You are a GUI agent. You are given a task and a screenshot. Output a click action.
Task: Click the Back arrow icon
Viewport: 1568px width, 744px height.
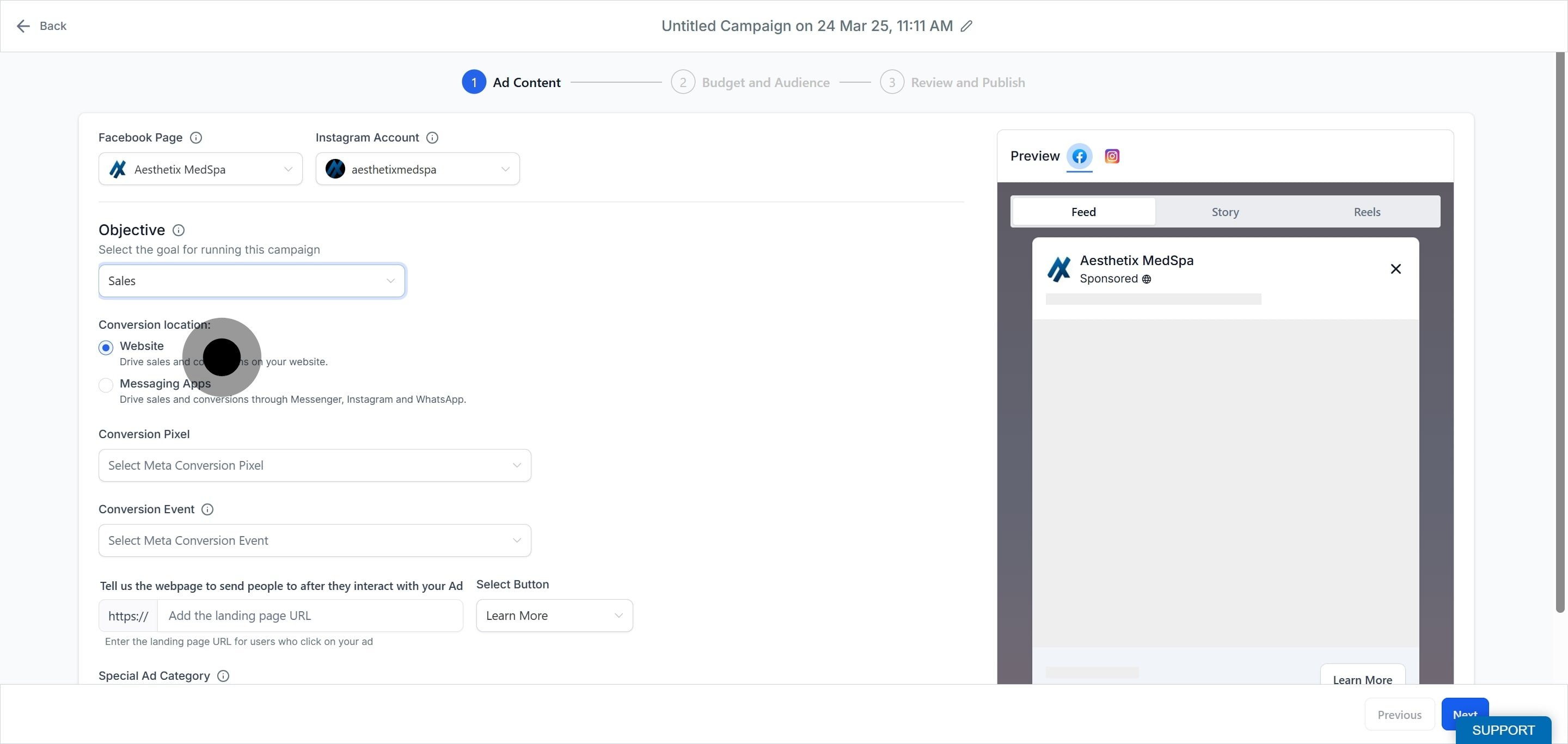23,26
